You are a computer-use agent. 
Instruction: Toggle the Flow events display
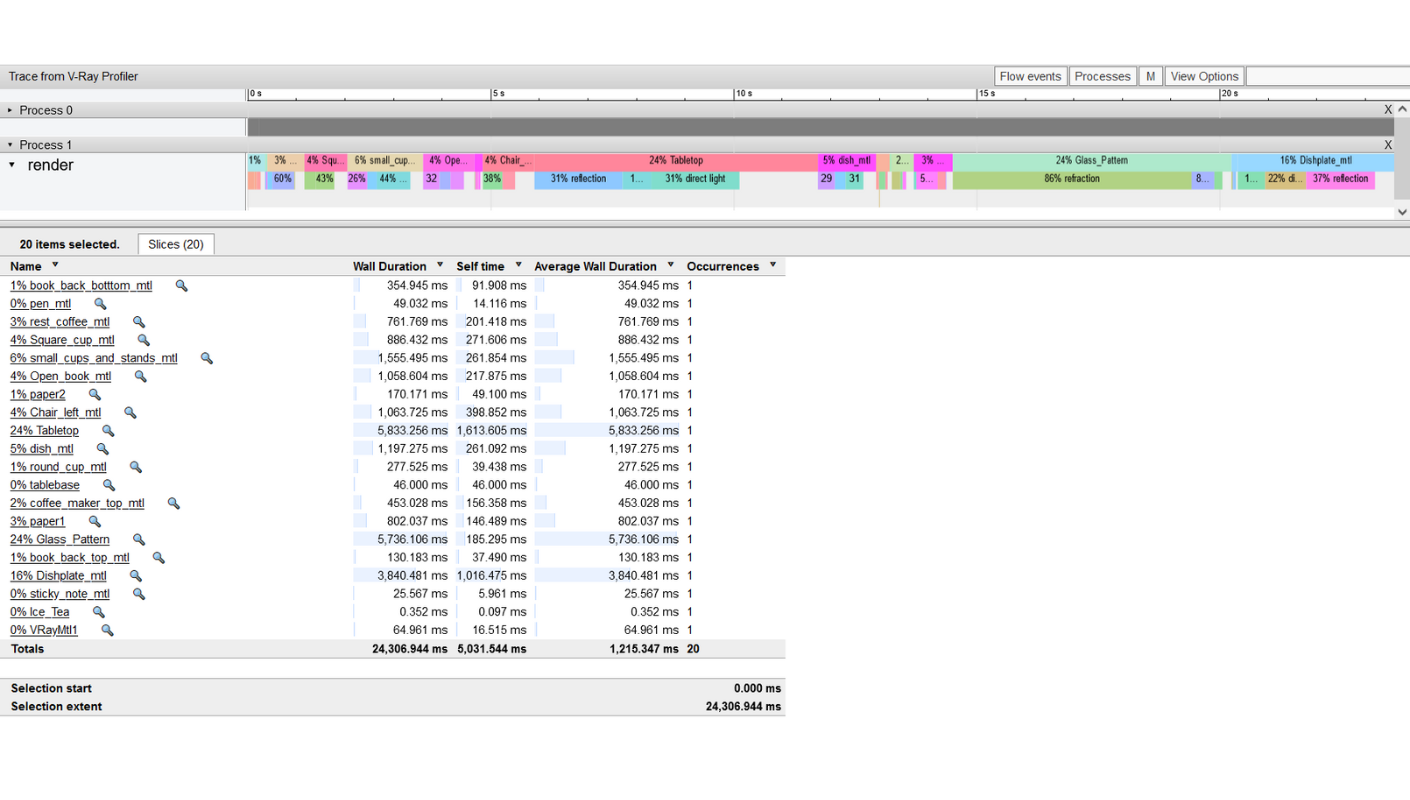tap(1030, 75)
